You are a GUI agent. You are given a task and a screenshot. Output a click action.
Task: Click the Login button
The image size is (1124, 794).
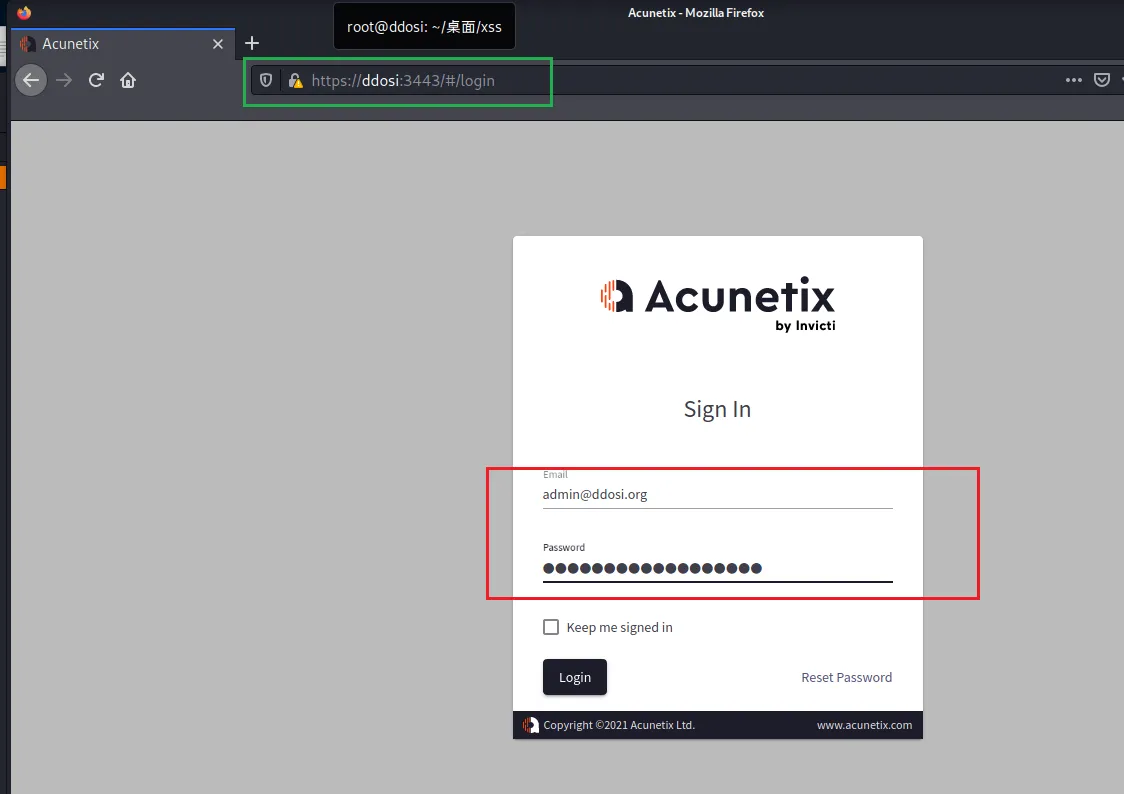click(x=575, y=677)
